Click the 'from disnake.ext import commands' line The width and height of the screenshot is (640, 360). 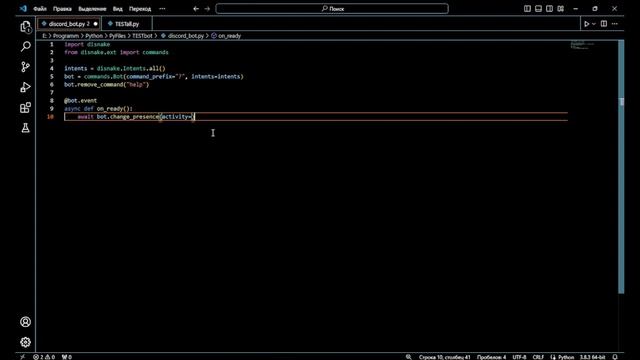[x=116, y=52]
